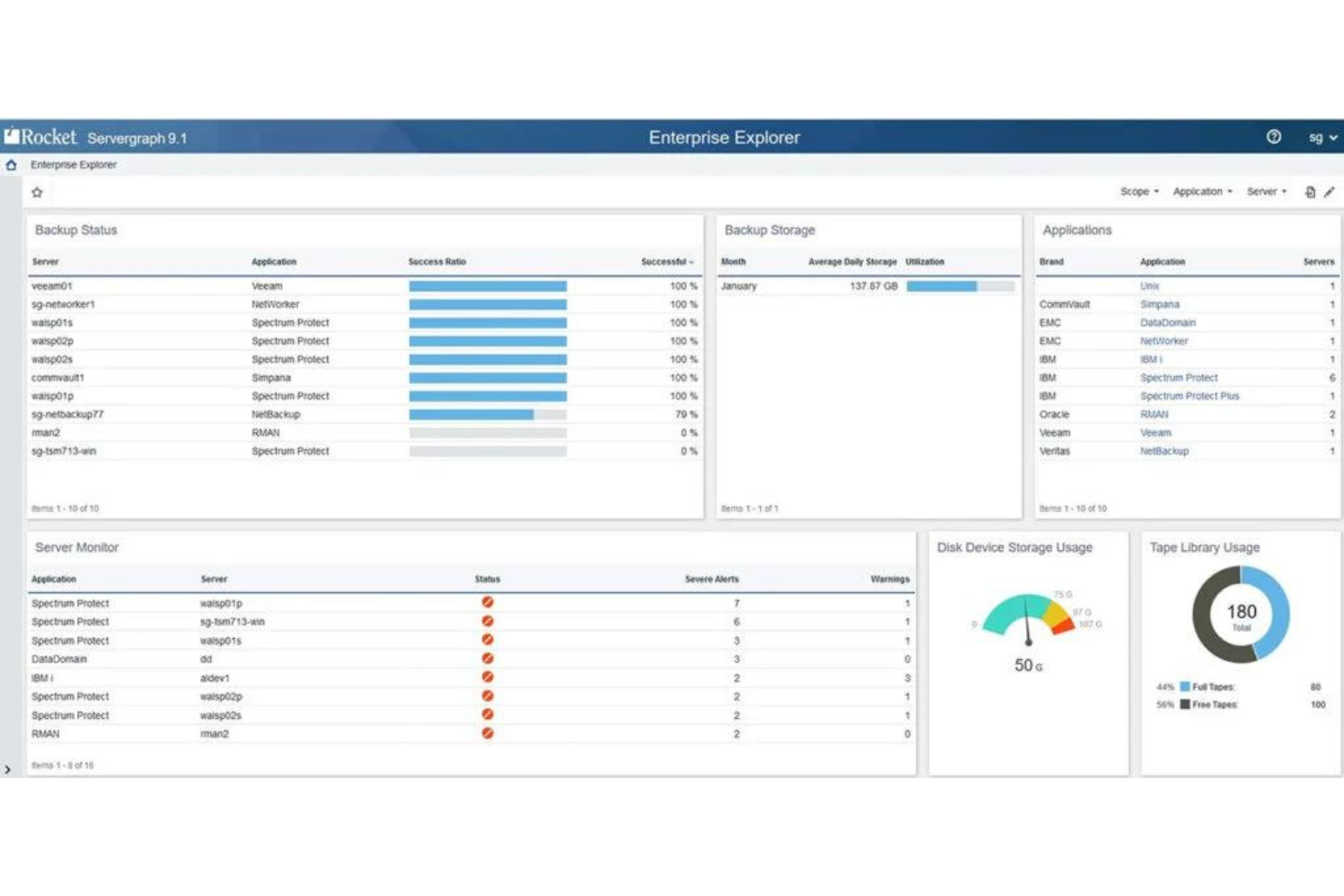Click the red status icon for walsp01p
The width and height of the screenshot is (1344, 896).
click(x=489, y=602)
